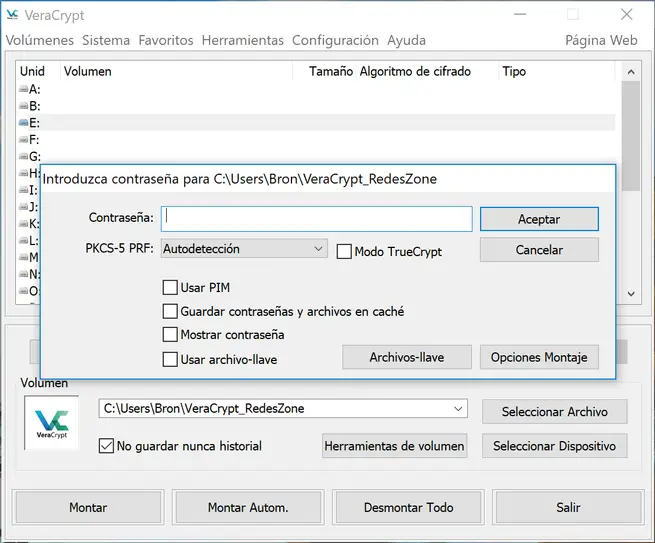Select drive A: icon in list

tap(22, 89)
